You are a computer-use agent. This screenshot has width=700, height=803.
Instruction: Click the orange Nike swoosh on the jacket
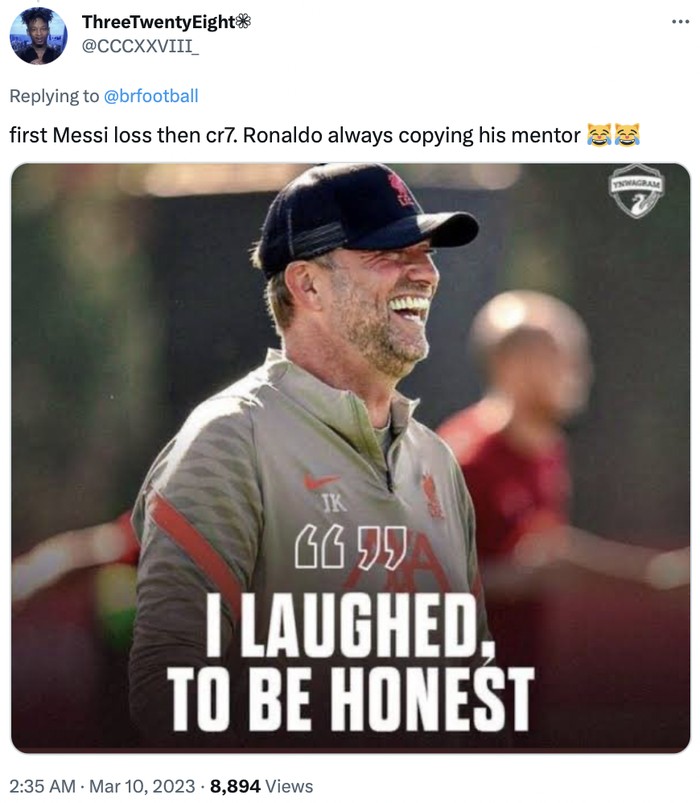[x=321, y=481]
